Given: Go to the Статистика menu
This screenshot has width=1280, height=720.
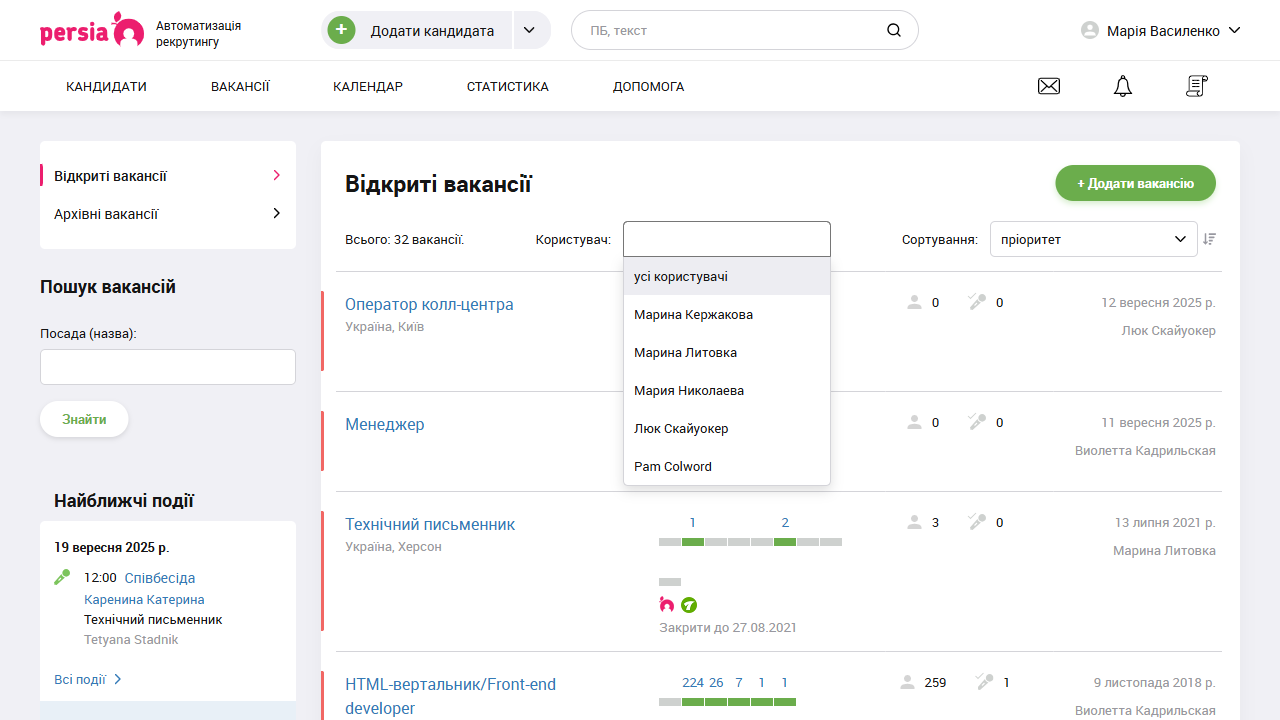Looking at the screenshot, I should [507, 87].
